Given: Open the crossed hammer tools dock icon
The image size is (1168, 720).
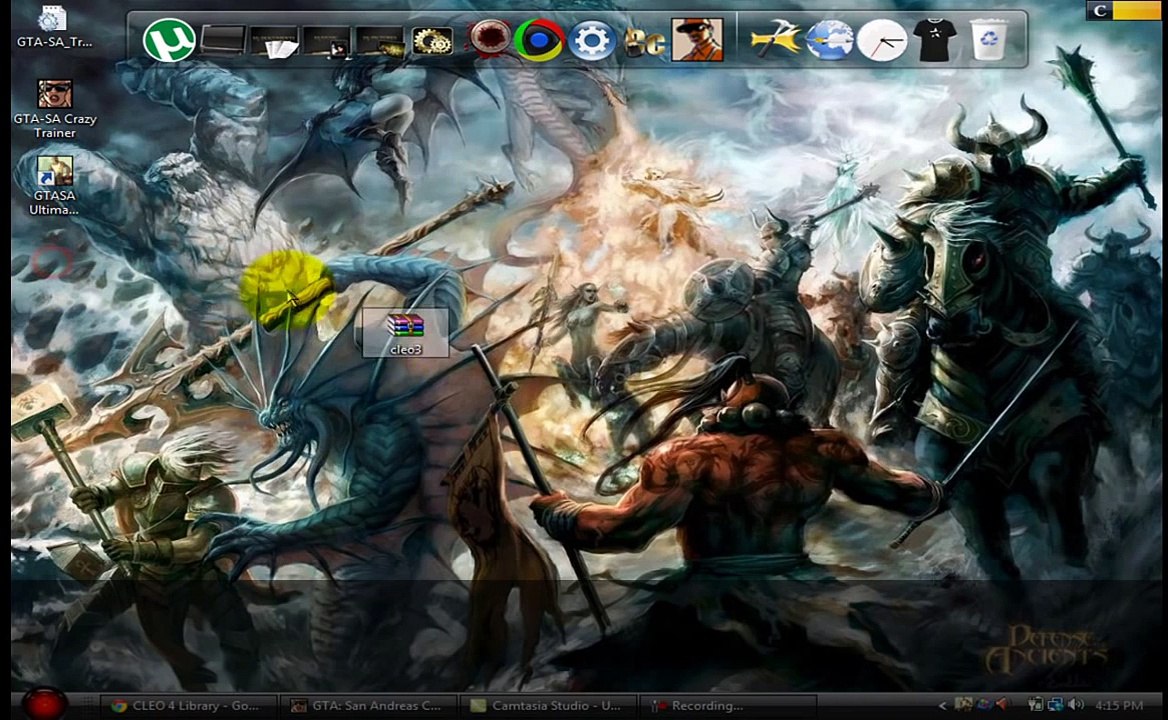Looking at the screenshot, I should click(x=775, y=39).
